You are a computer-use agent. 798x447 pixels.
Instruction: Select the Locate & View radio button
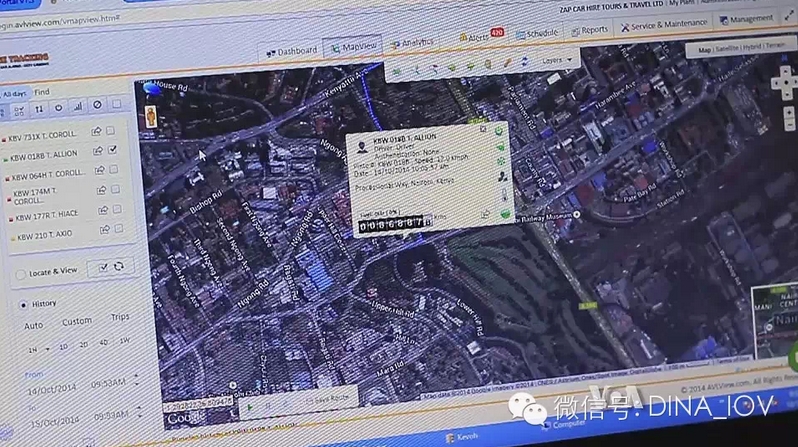coord(20,274)
